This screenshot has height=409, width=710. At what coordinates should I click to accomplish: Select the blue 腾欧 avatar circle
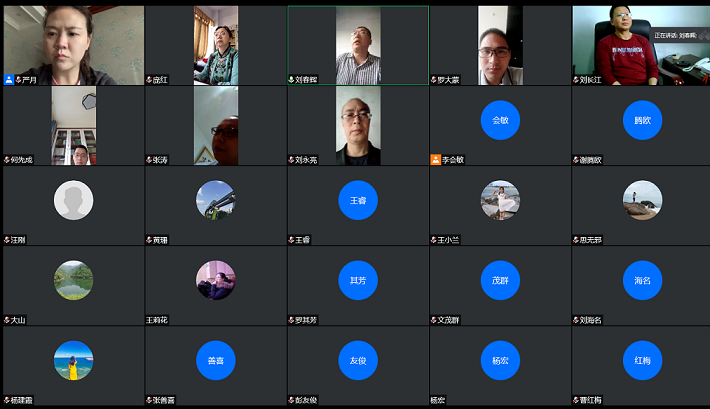[x=642, y=120]
